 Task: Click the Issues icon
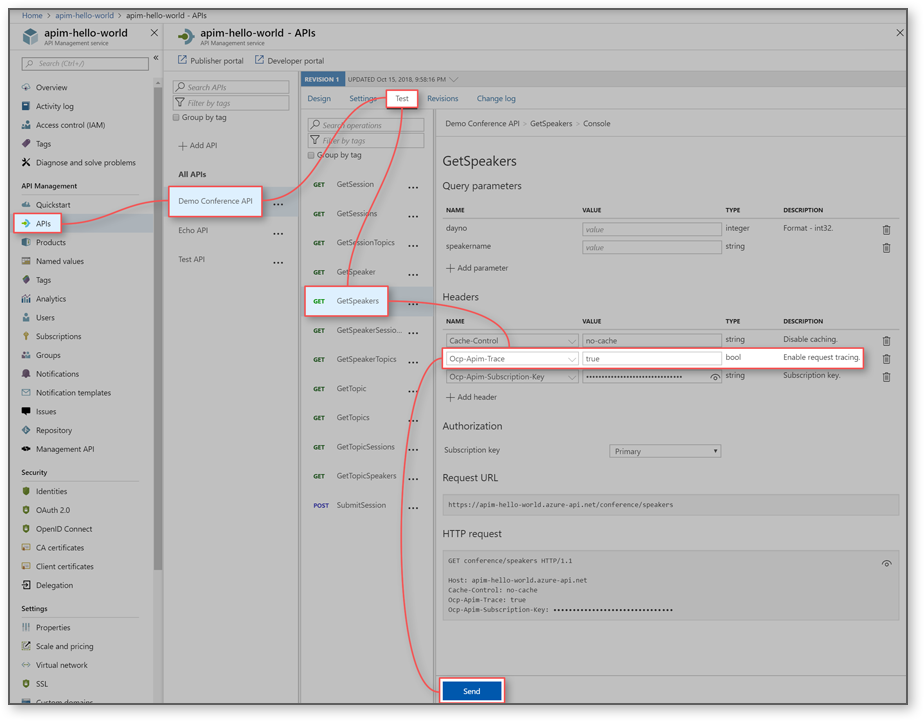(x=26, y=411)
